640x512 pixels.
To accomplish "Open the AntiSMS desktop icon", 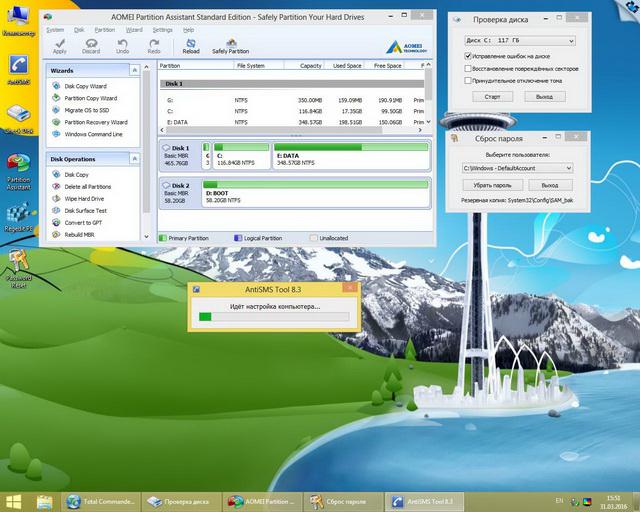I will pyautogui.click(x=18, y=69).
